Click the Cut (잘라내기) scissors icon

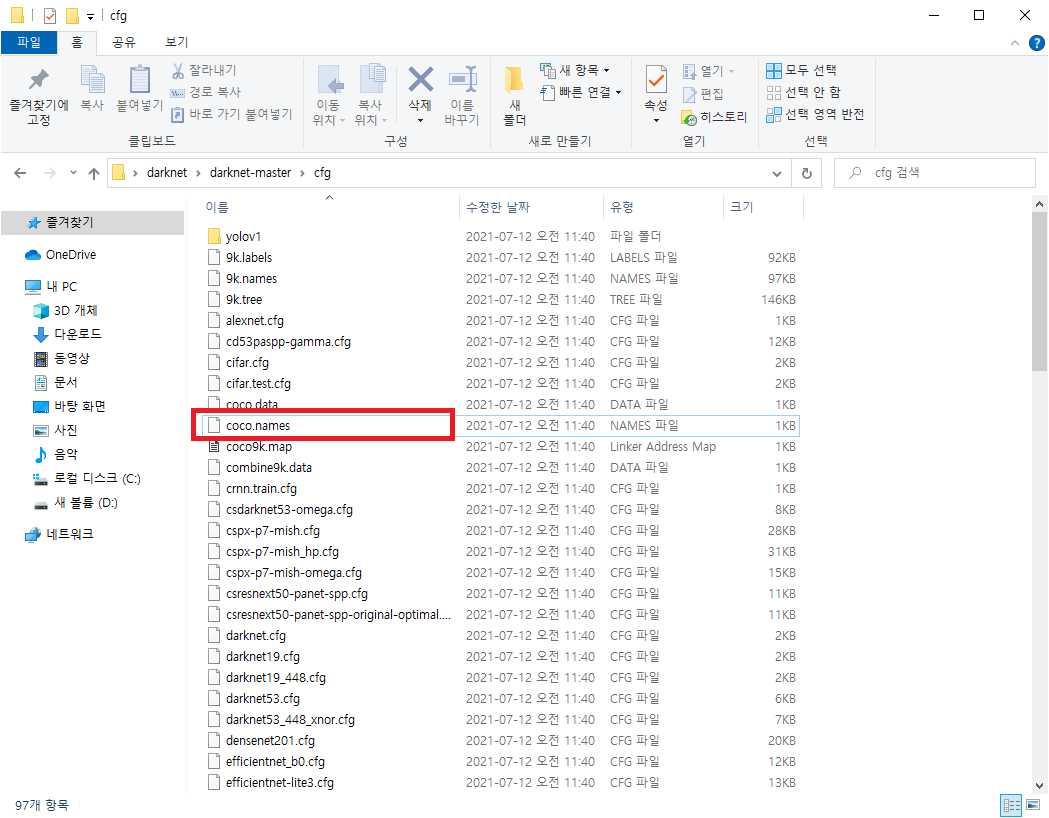pyautogui.click(x=178, y=70)
